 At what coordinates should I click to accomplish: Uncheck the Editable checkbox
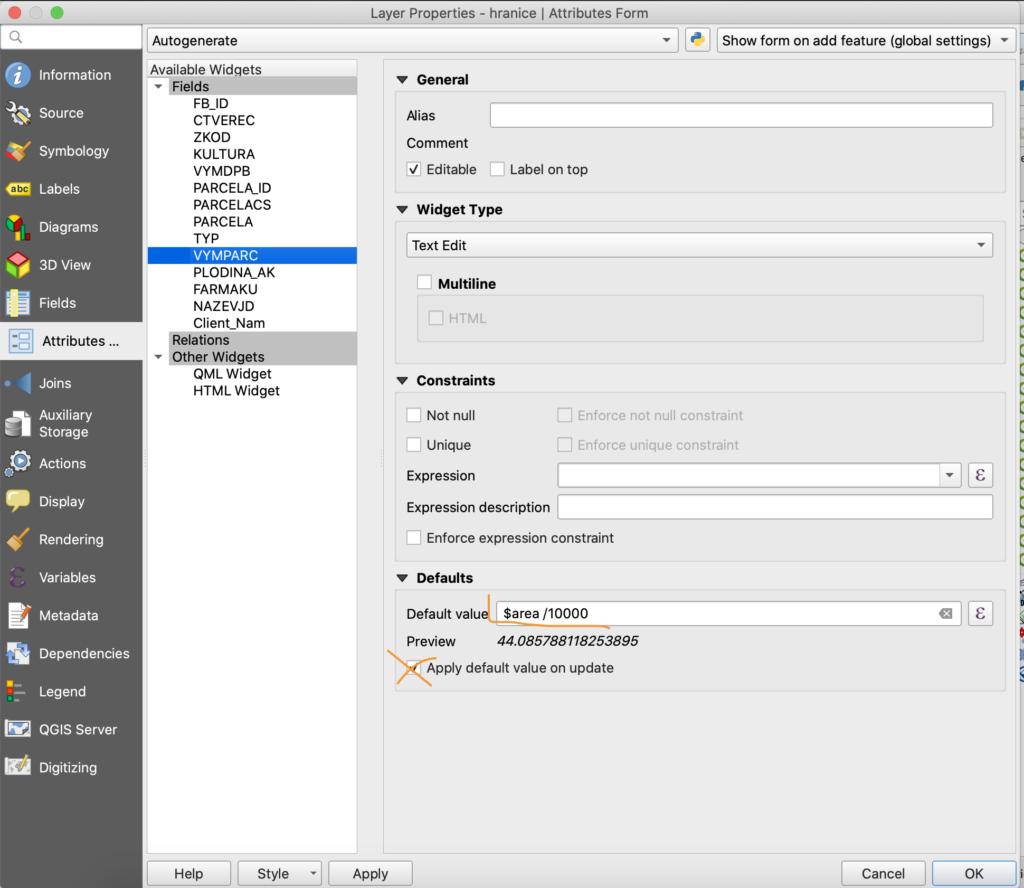coord(414,169)
